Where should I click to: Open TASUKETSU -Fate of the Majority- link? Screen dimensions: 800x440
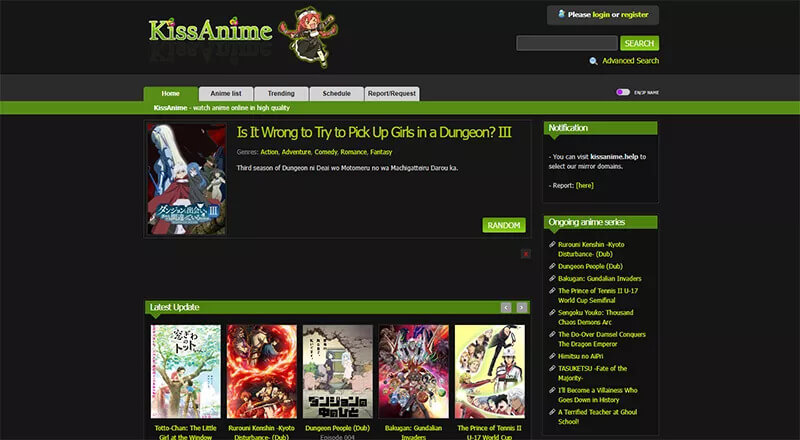point(592,373)
